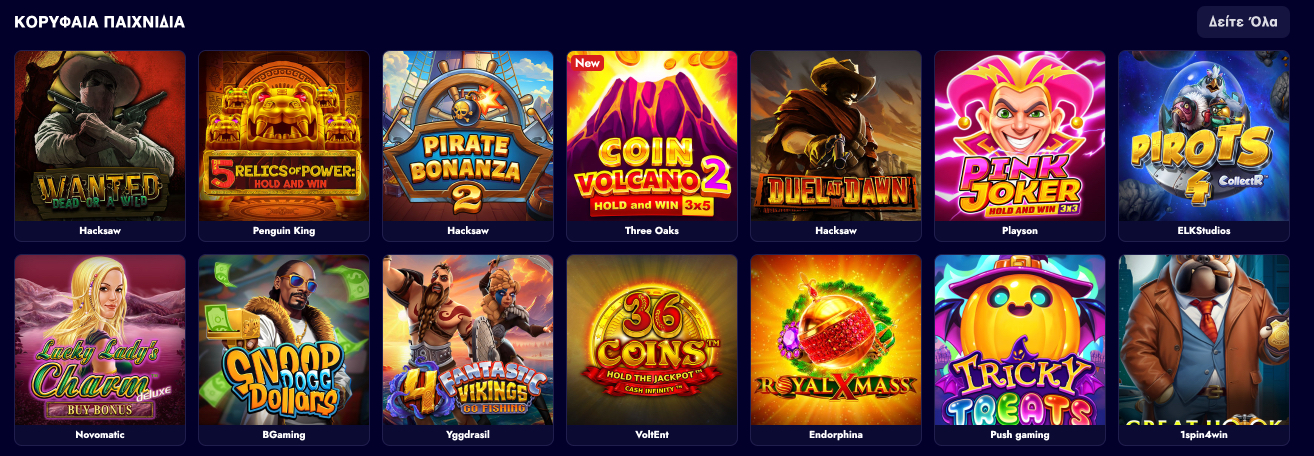Launch the Pink Joker slot game

[1020, 136]
